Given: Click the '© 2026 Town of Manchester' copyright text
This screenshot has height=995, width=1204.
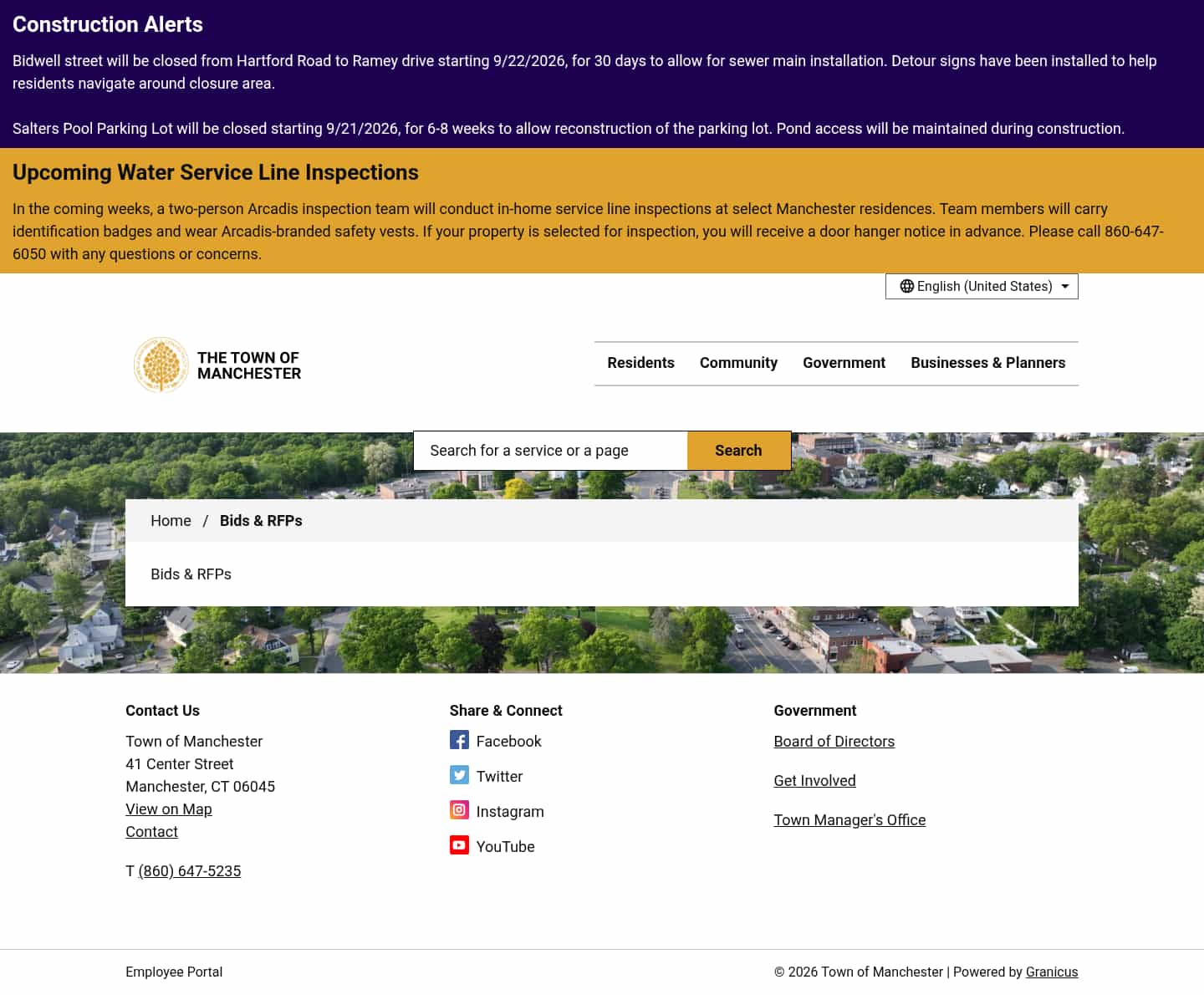Looking at the screenshot, I should point(858,972).
